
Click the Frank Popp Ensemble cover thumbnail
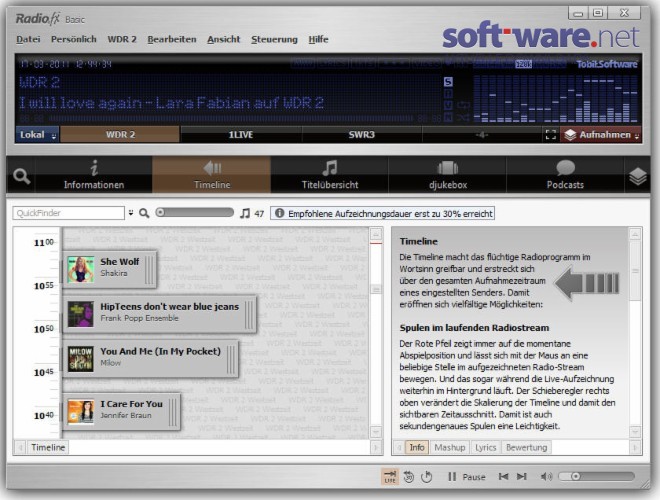coord(81,314)
